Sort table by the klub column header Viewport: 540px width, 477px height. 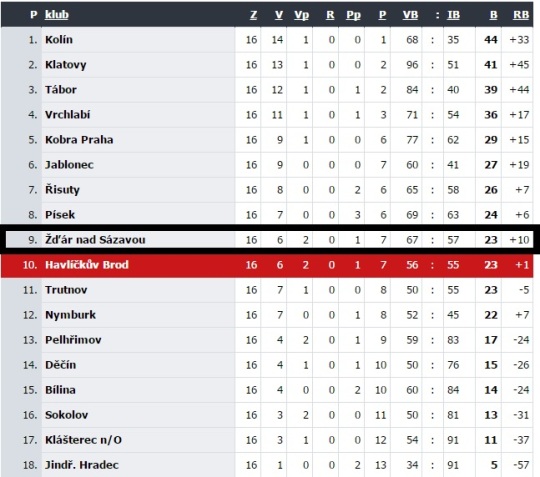pos(57,15)
